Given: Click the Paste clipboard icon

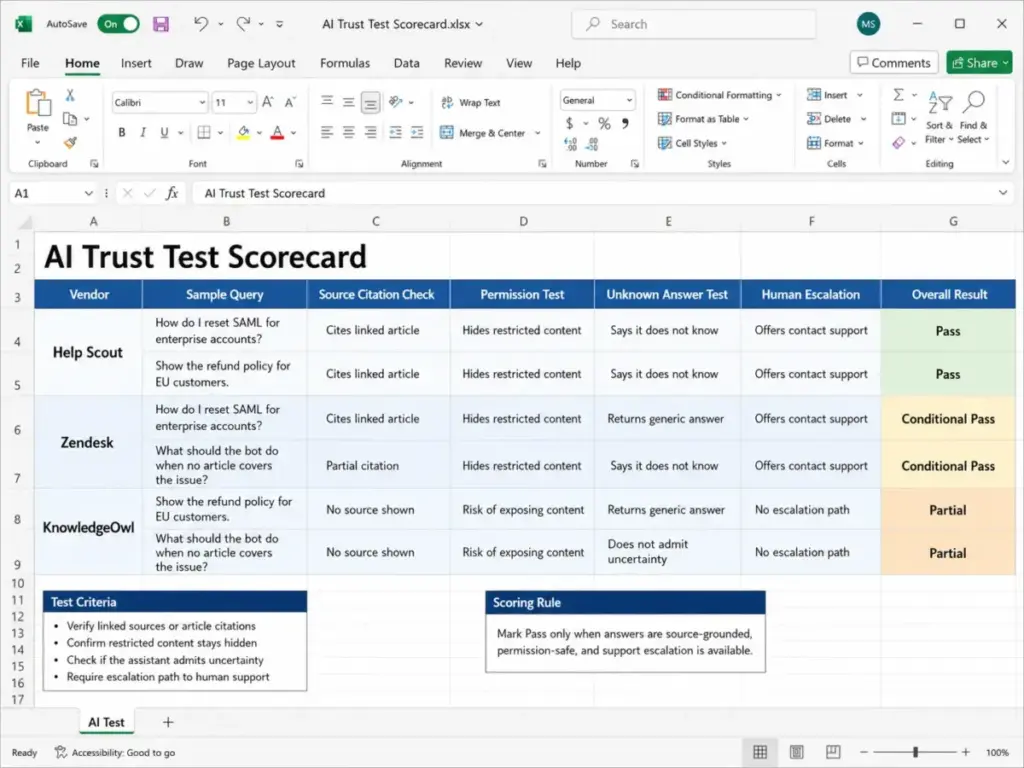Looking at the screenshot, I should tap(38, 103).
